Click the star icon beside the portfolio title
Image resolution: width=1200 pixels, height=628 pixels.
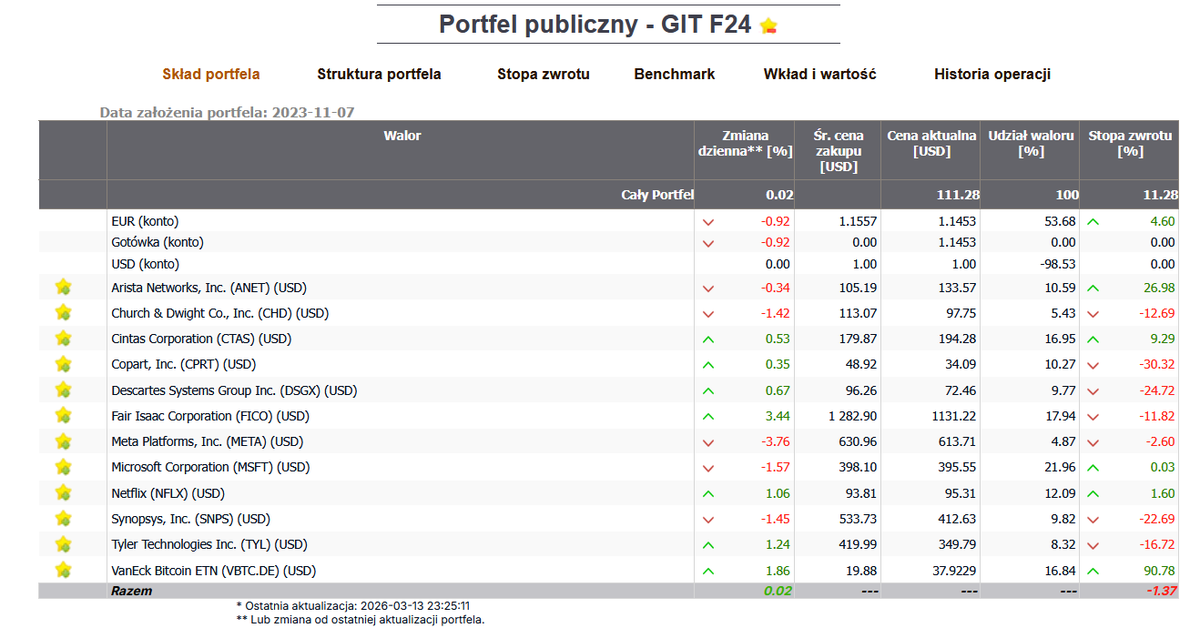[768, 26]
